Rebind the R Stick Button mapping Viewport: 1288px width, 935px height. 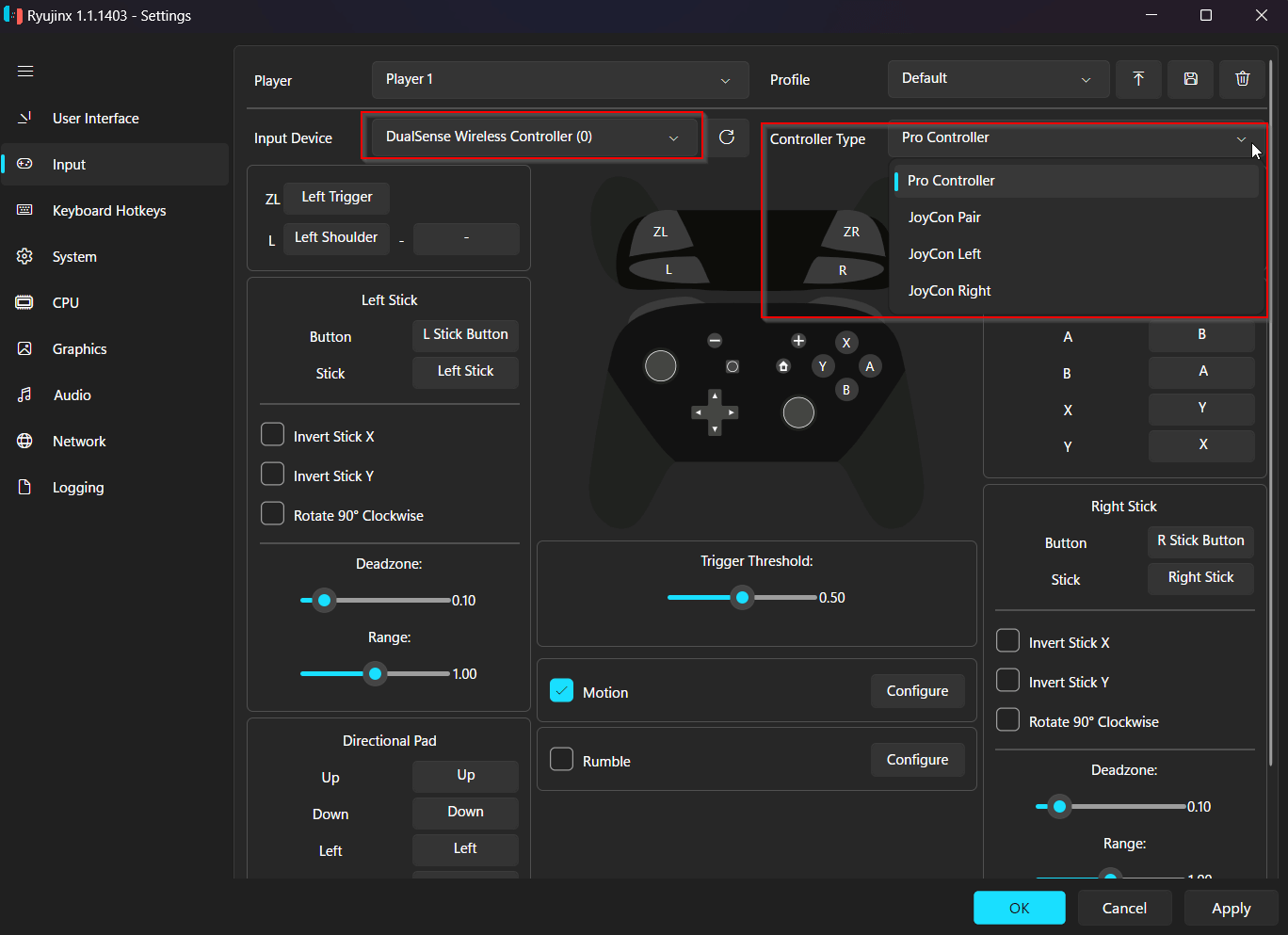1200,541
